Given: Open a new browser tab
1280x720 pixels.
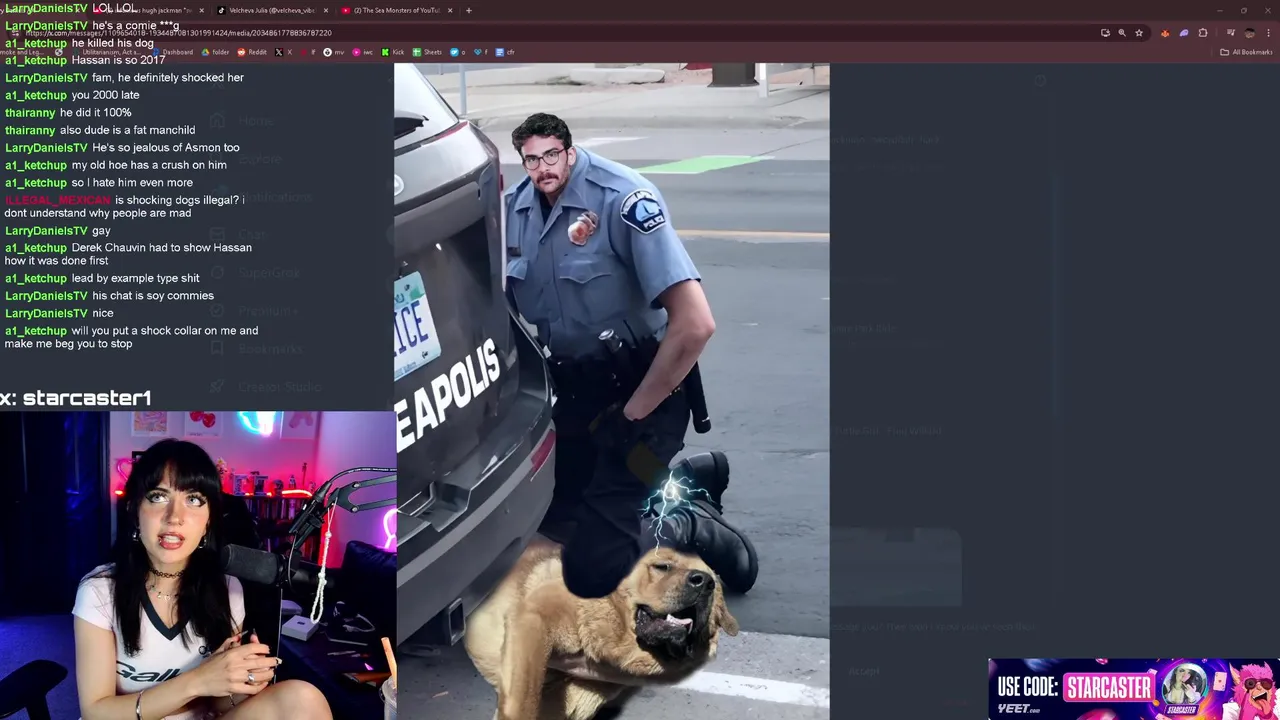Looking at the screenshot, I should [468, 10].
